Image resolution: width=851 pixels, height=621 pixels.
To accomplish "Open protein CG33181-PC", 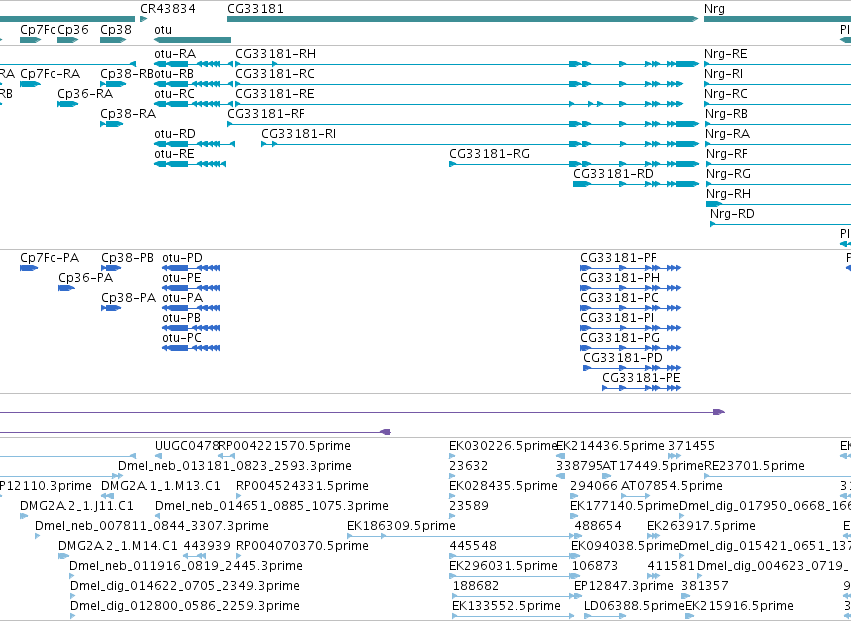I will (x=619, y=298).
